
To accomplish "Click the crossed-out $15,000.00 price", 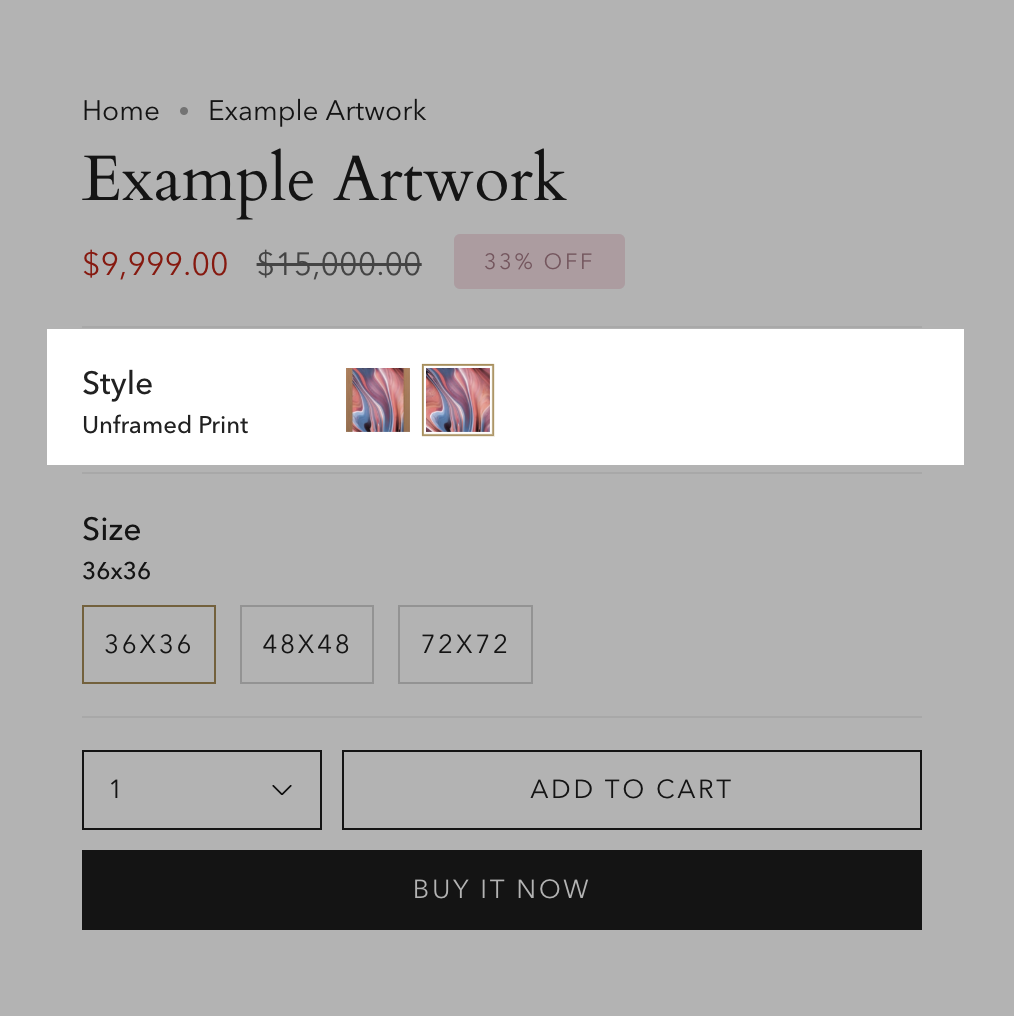I will pyautogui.click(x=339, y=264).
